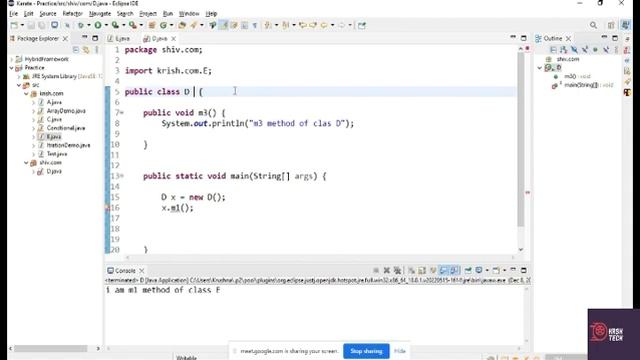Toggle Sort in Outline toolbar

564,50
